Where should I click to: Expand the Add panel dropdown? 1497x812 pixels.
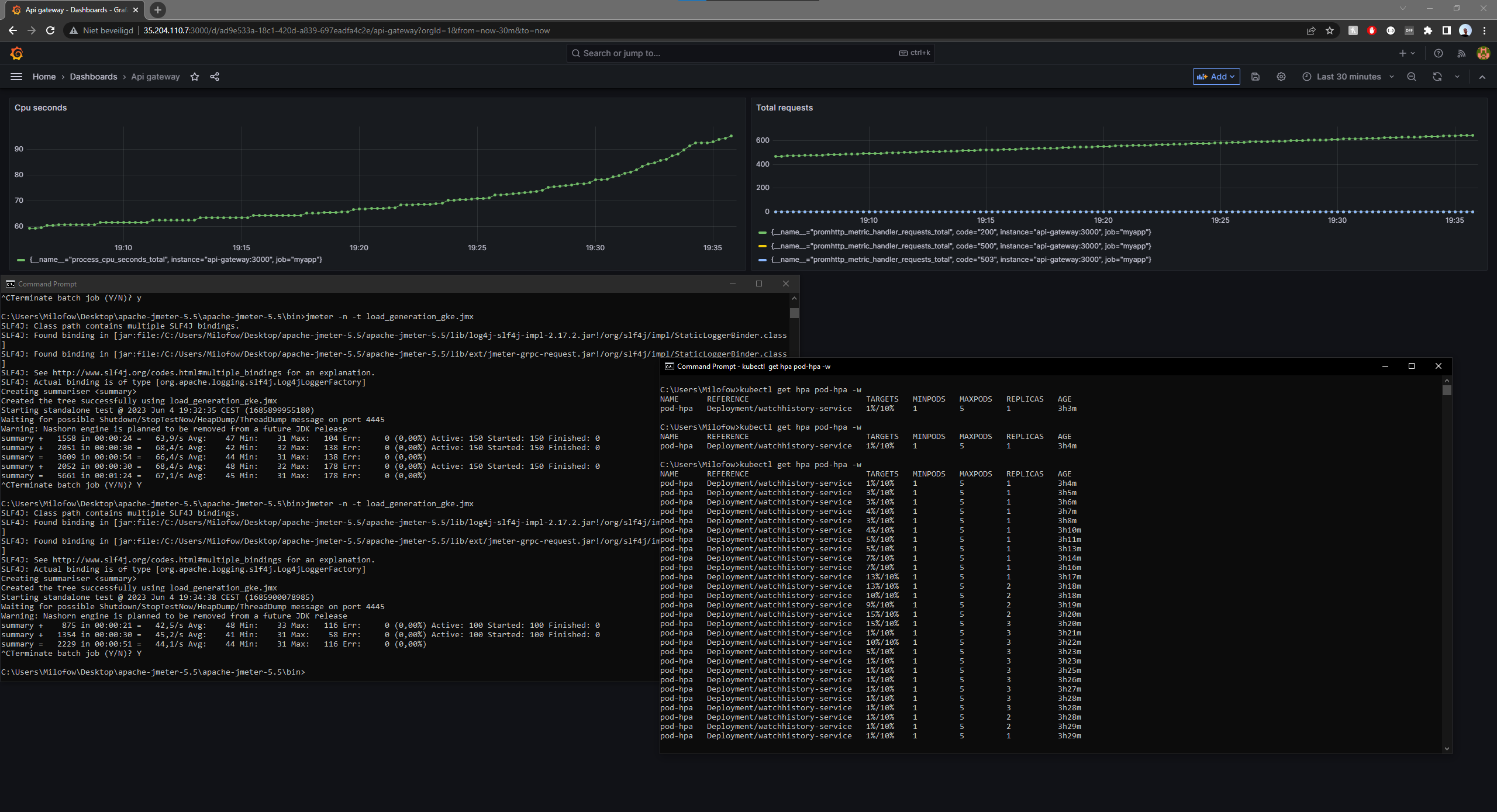1216,77
